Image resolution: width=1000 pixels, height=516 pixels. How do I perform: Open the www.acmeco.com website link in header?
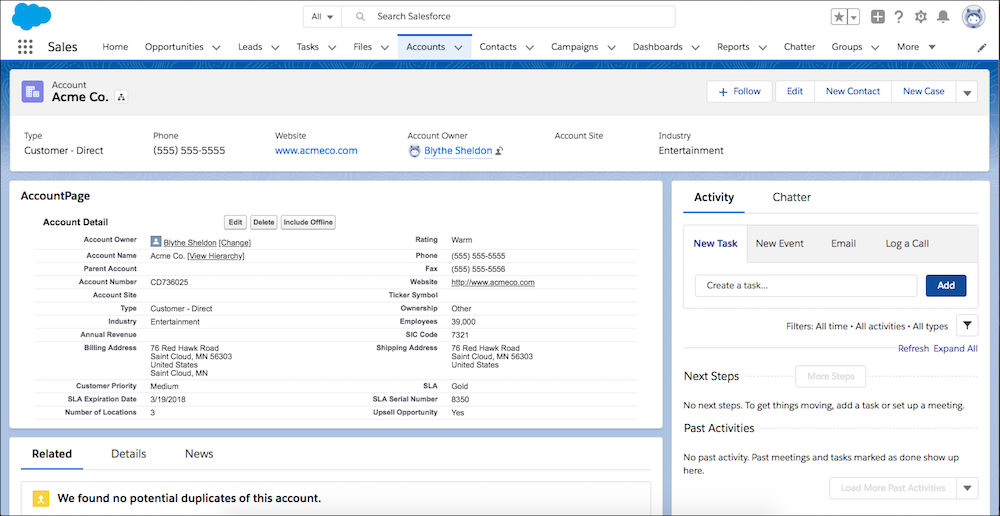click(316, 151)
